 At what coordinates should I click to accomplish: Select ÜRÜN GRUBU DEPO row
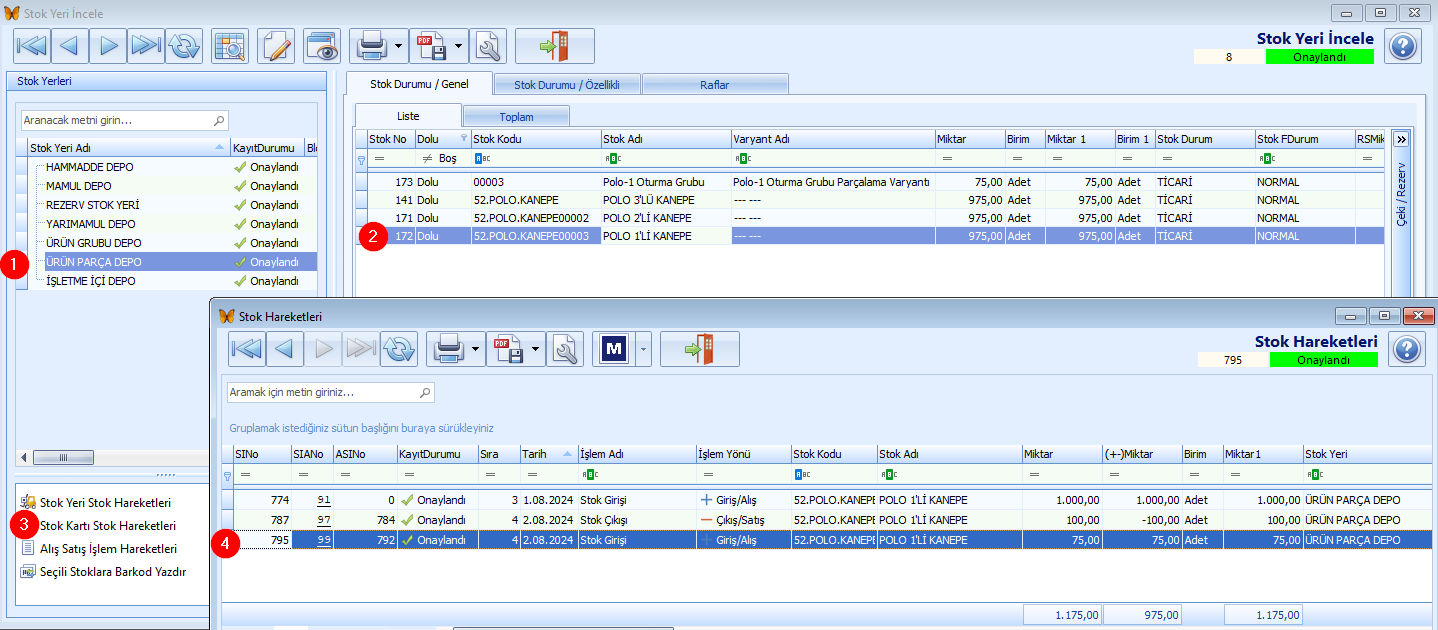click(x=172, y=243)
